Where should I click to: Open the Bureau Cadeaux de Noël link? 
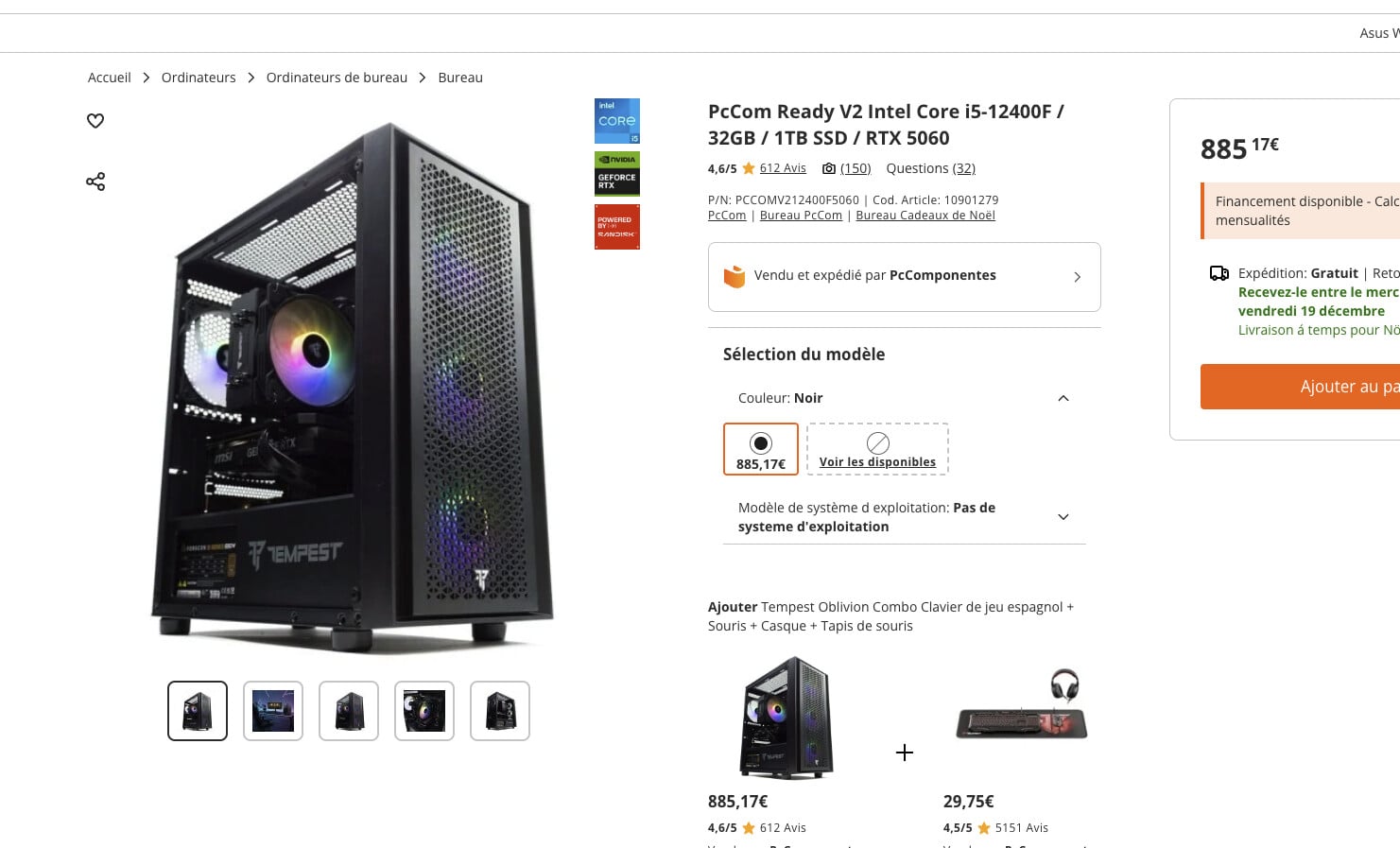pos(925,216)
